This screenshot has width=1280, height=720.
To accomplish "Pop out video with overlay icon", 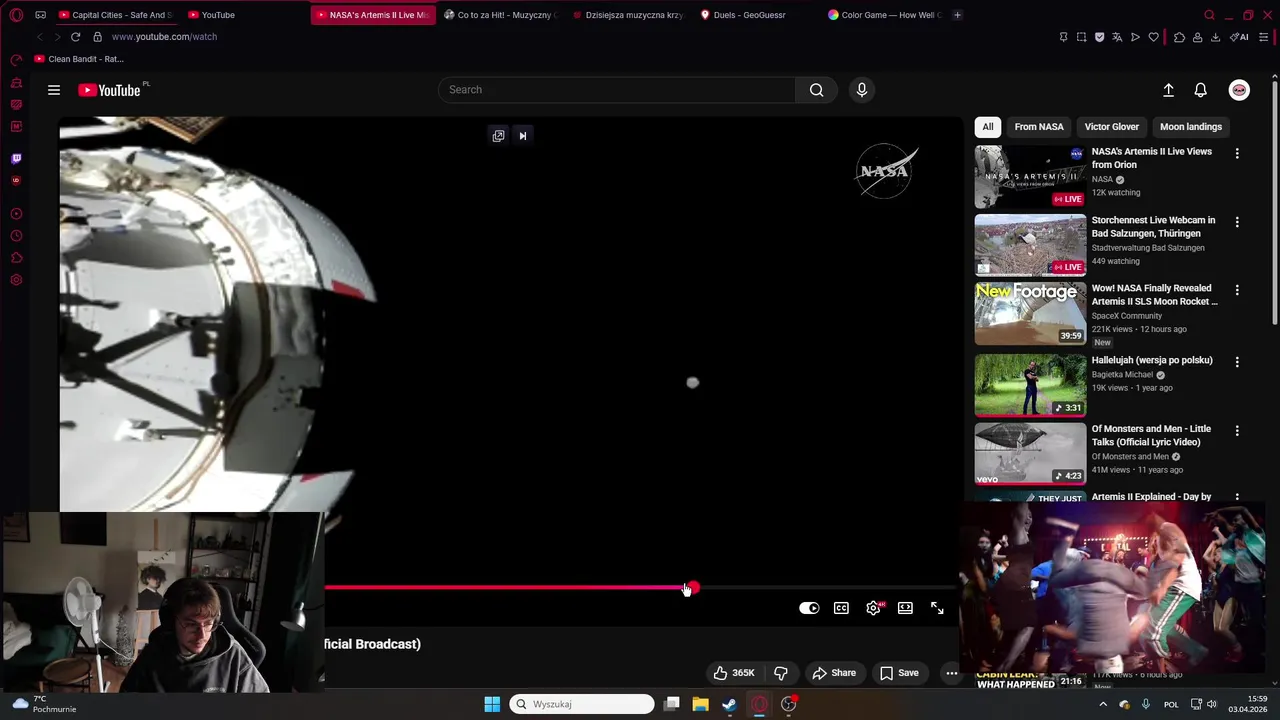I will click(498, 136).
